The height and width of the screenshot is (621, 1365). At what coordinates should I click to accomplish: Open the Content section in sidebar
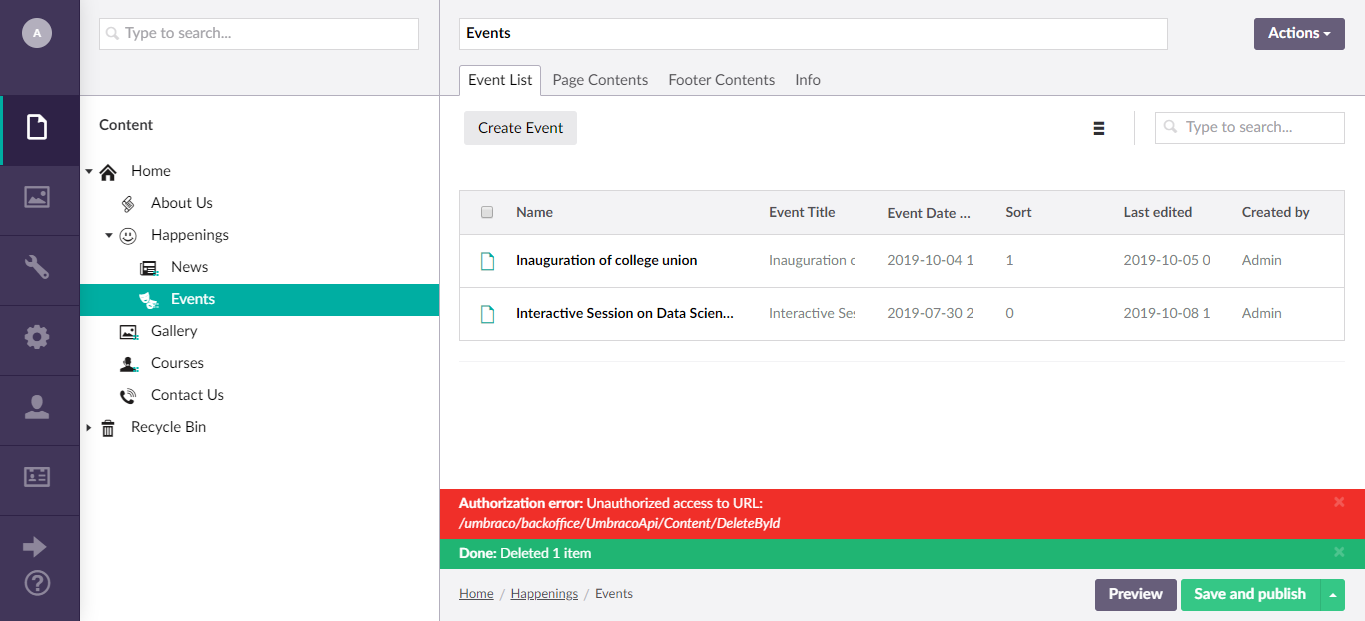37,127
